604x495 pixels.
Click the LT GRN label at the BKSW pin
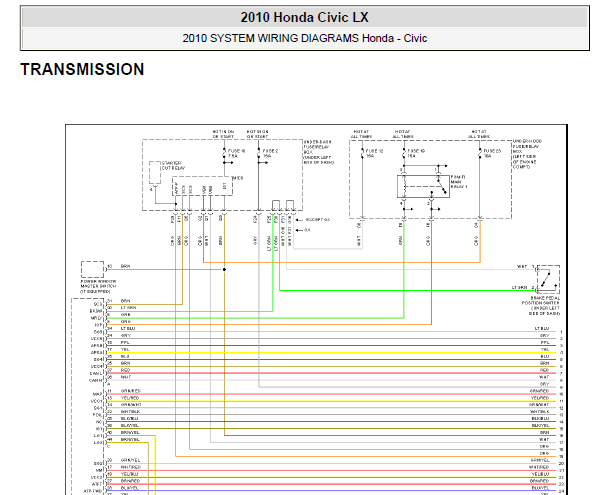pyautogui.click(x=128, y=308)
